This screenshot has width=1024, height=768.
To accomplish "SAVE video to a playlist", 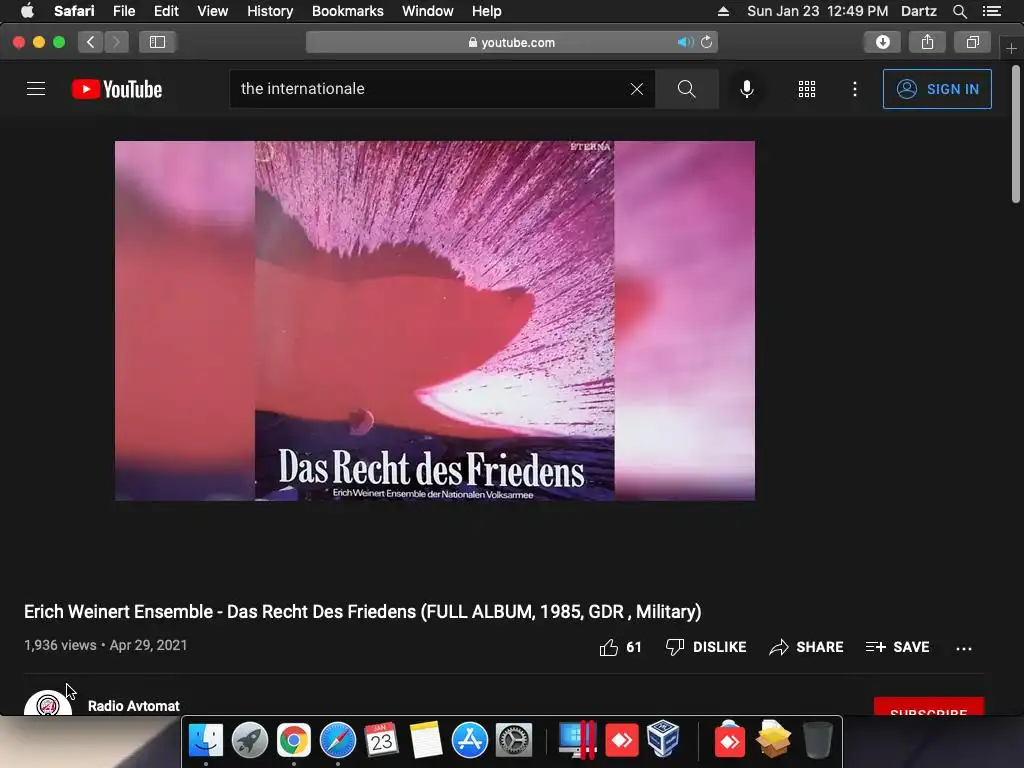I will point(897,647).
